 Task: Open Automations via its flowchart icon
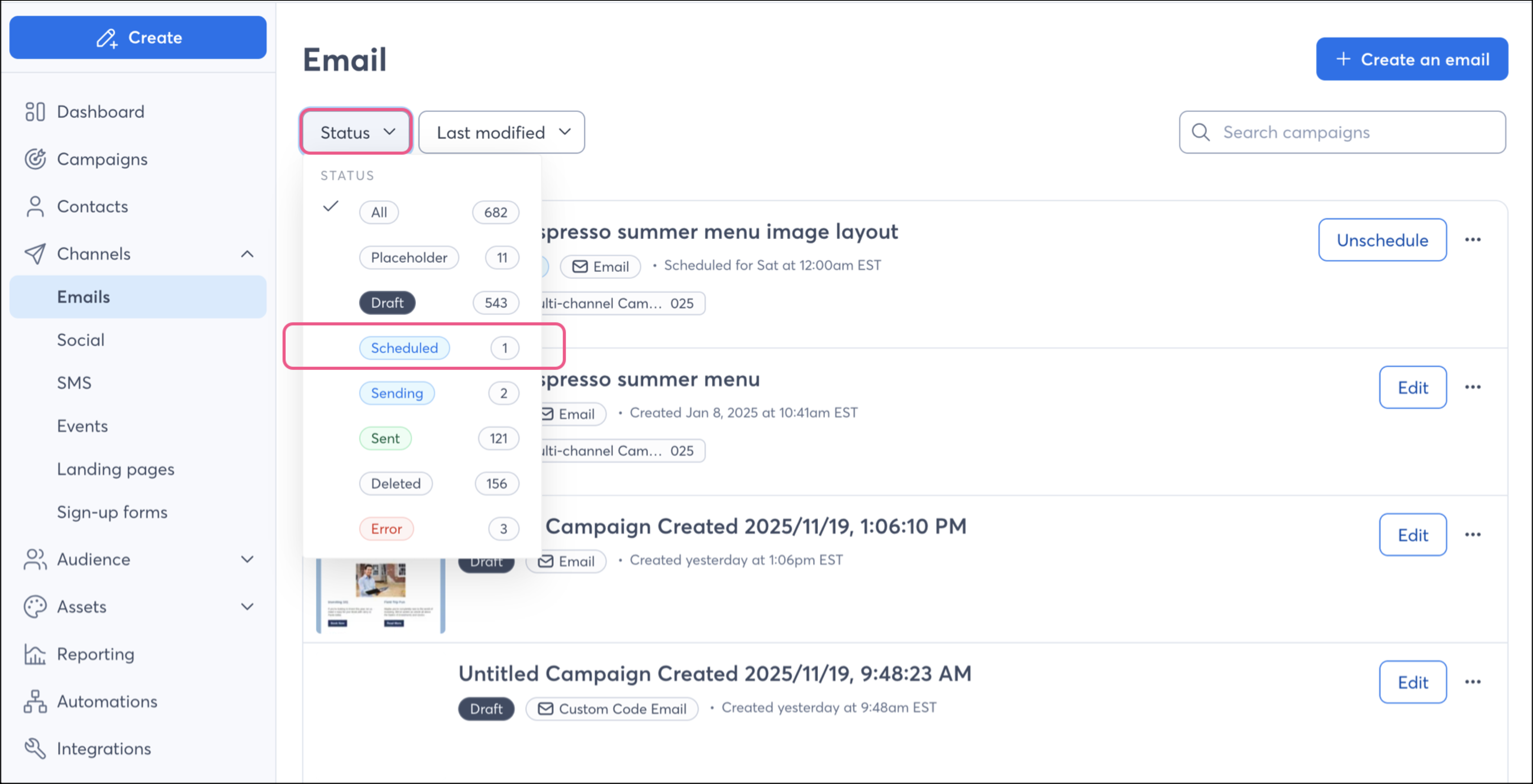[36, 701]
